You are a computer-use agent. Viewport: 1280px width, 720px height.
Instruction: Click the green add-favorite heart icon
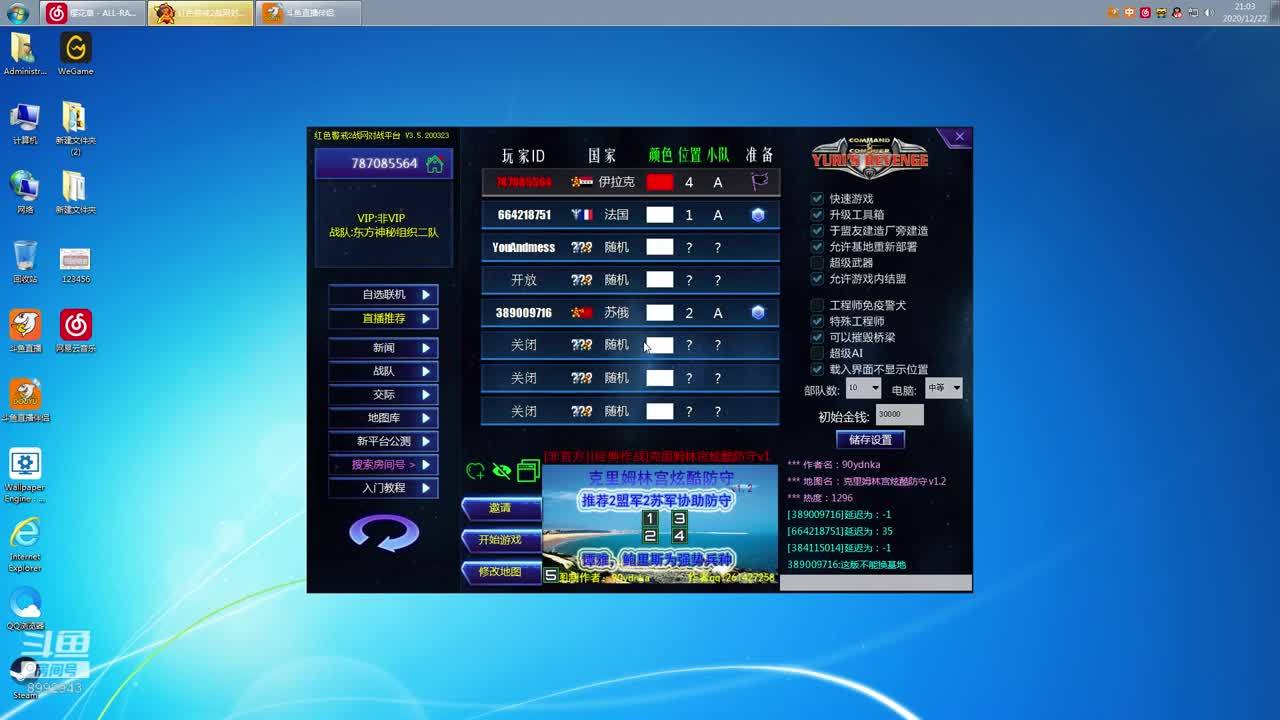click(475, 471)
